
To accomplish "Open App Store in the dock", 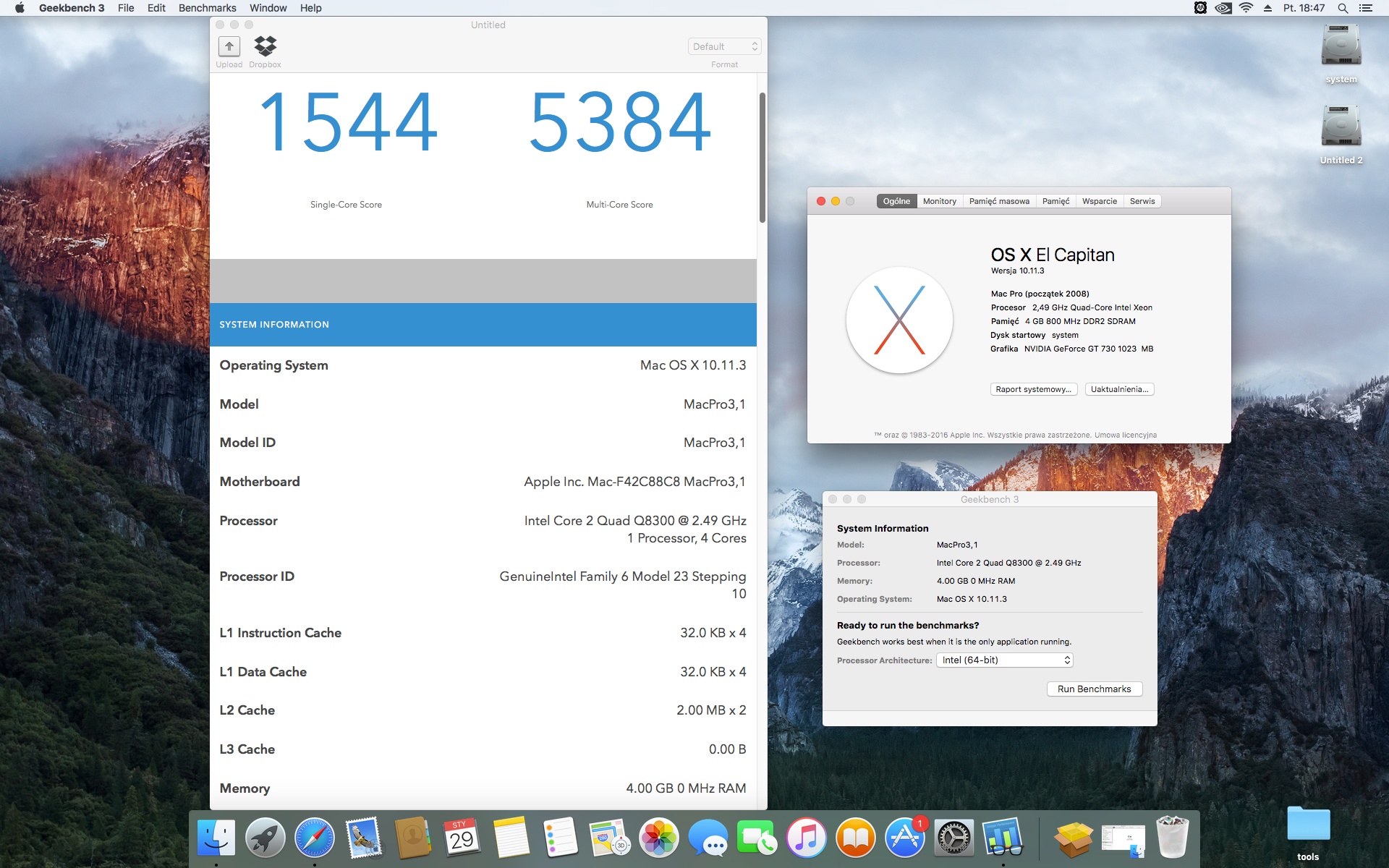I will (904, 838).
